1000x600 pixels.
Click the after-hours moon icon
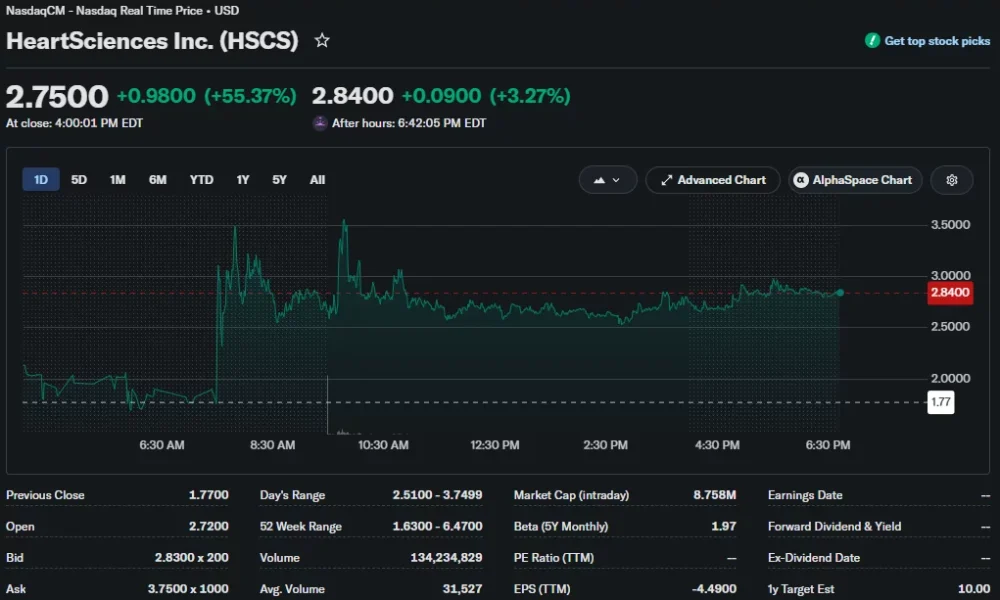click(x=320, y=123)
